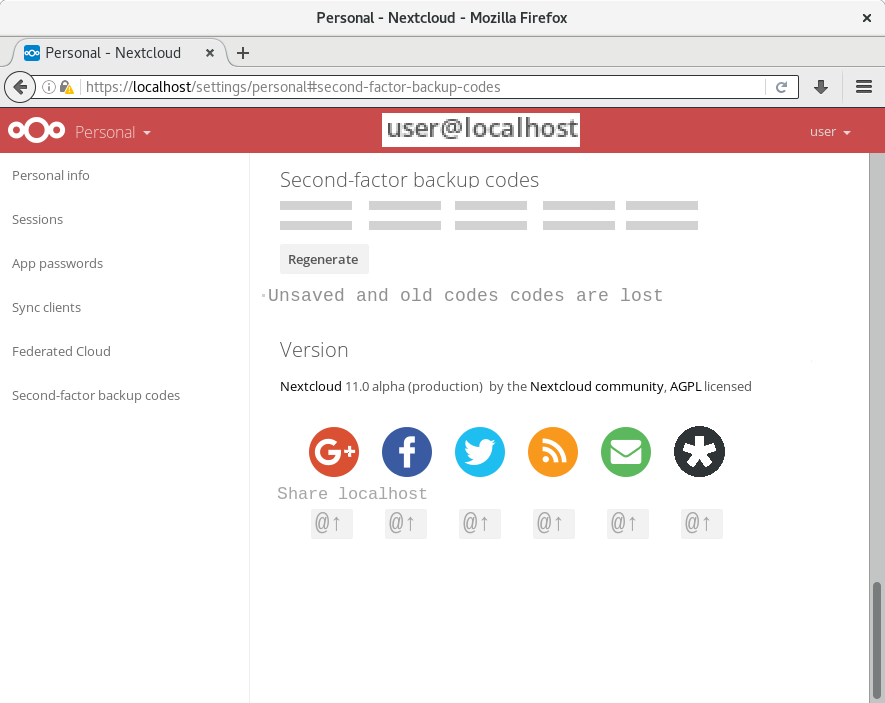Click the Regenerate button
885x703 pixels.
[324, 260]
